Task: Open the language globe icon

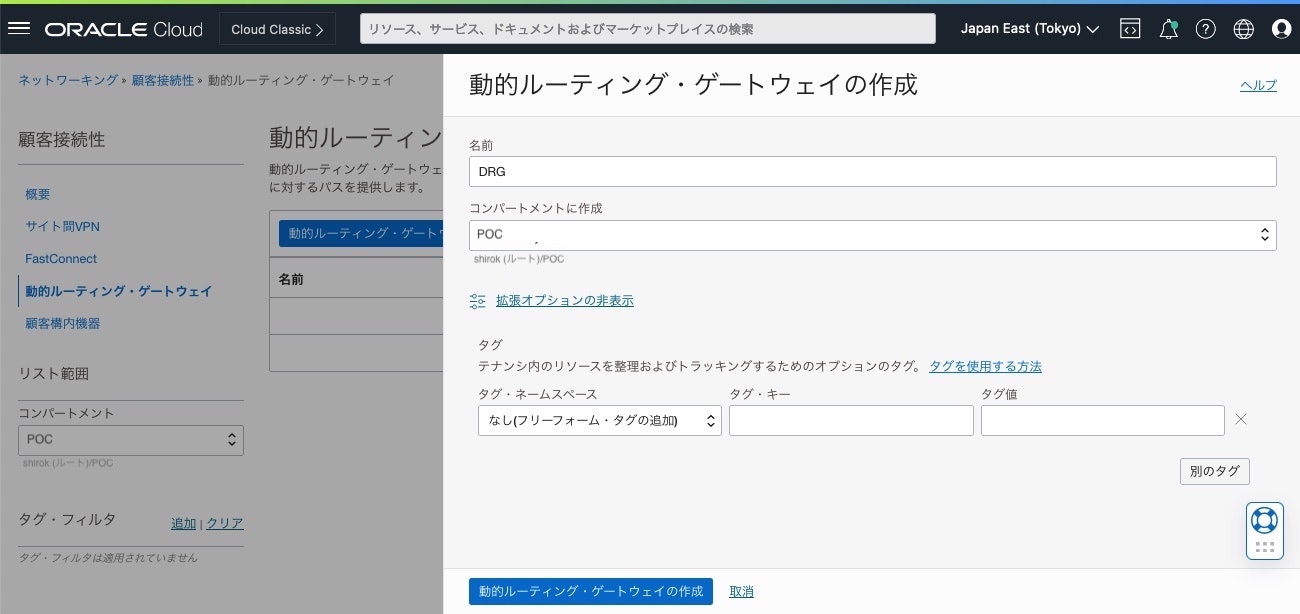Action: [x=1244, y=29]
